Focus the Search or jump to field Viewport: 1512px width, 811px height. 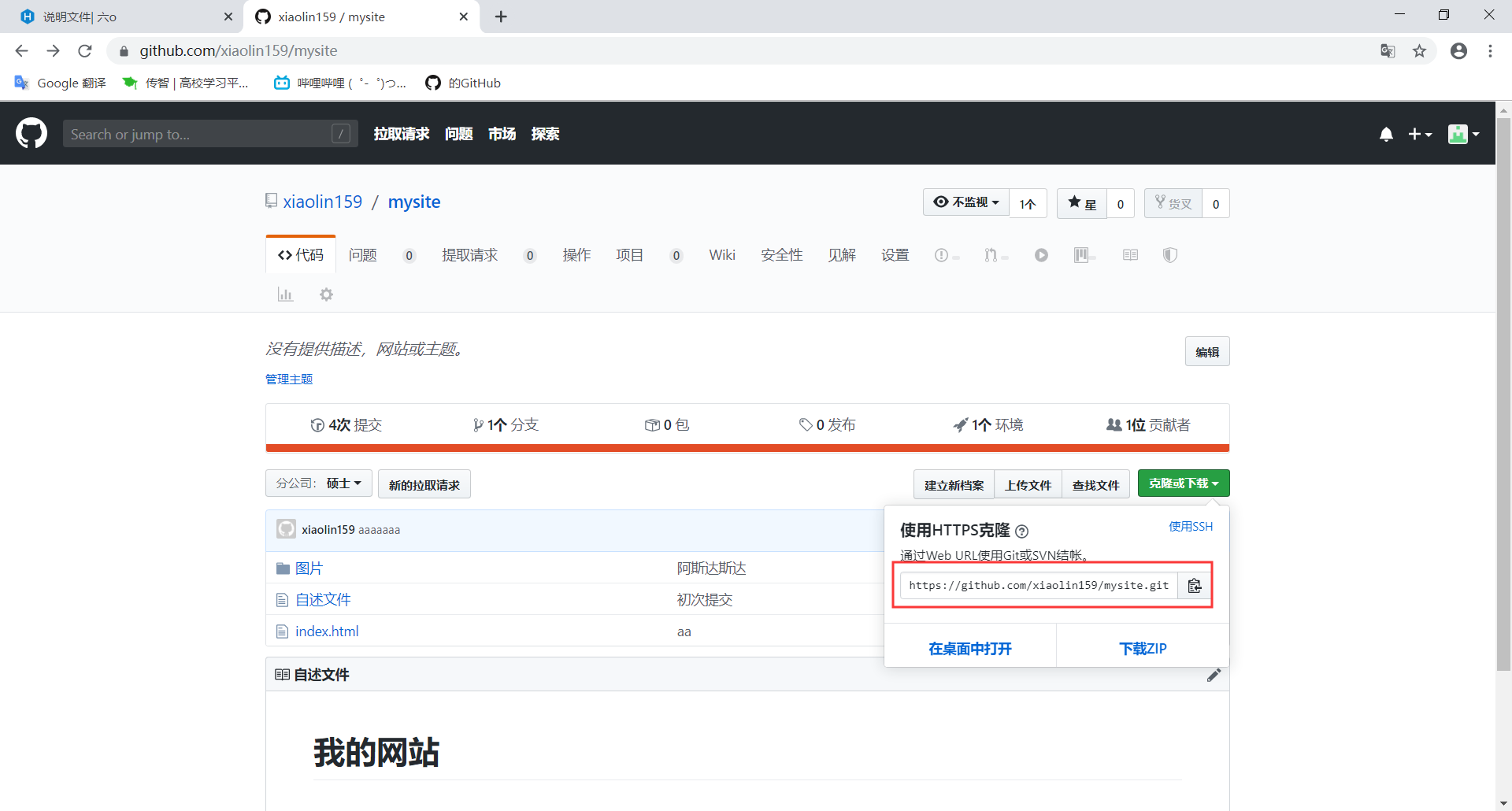[x=210, y=134]
